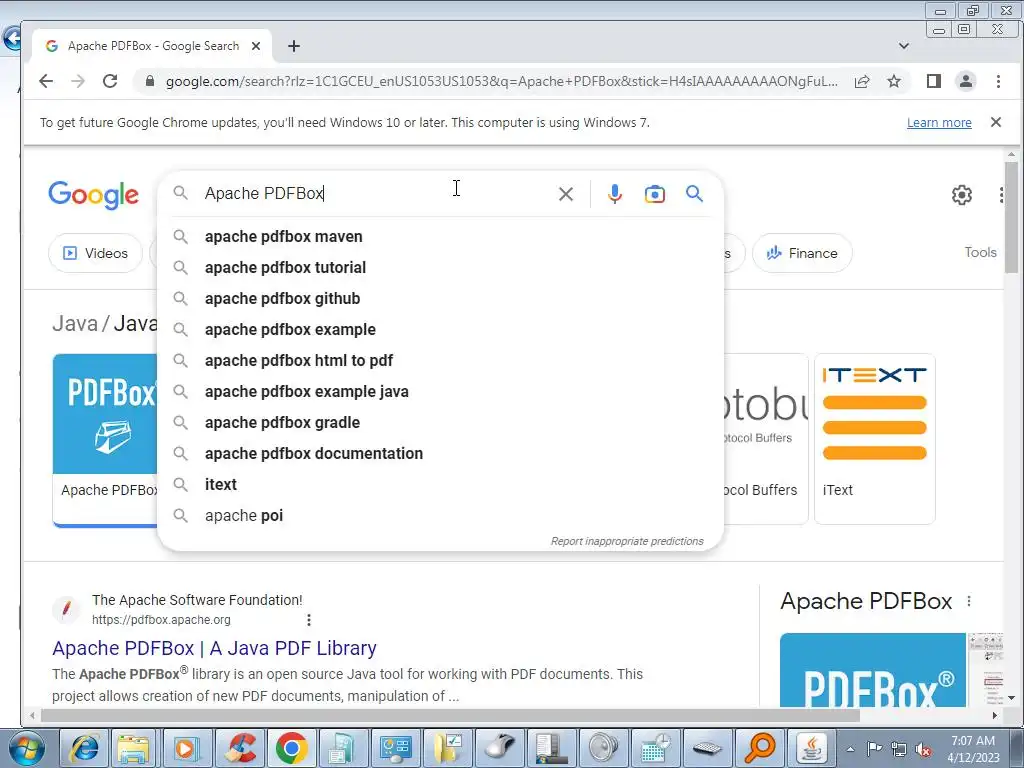The image size is (1024, 768).
Task: Choose suggestion apache pdfbox gradle
Action: pos(440,423)
